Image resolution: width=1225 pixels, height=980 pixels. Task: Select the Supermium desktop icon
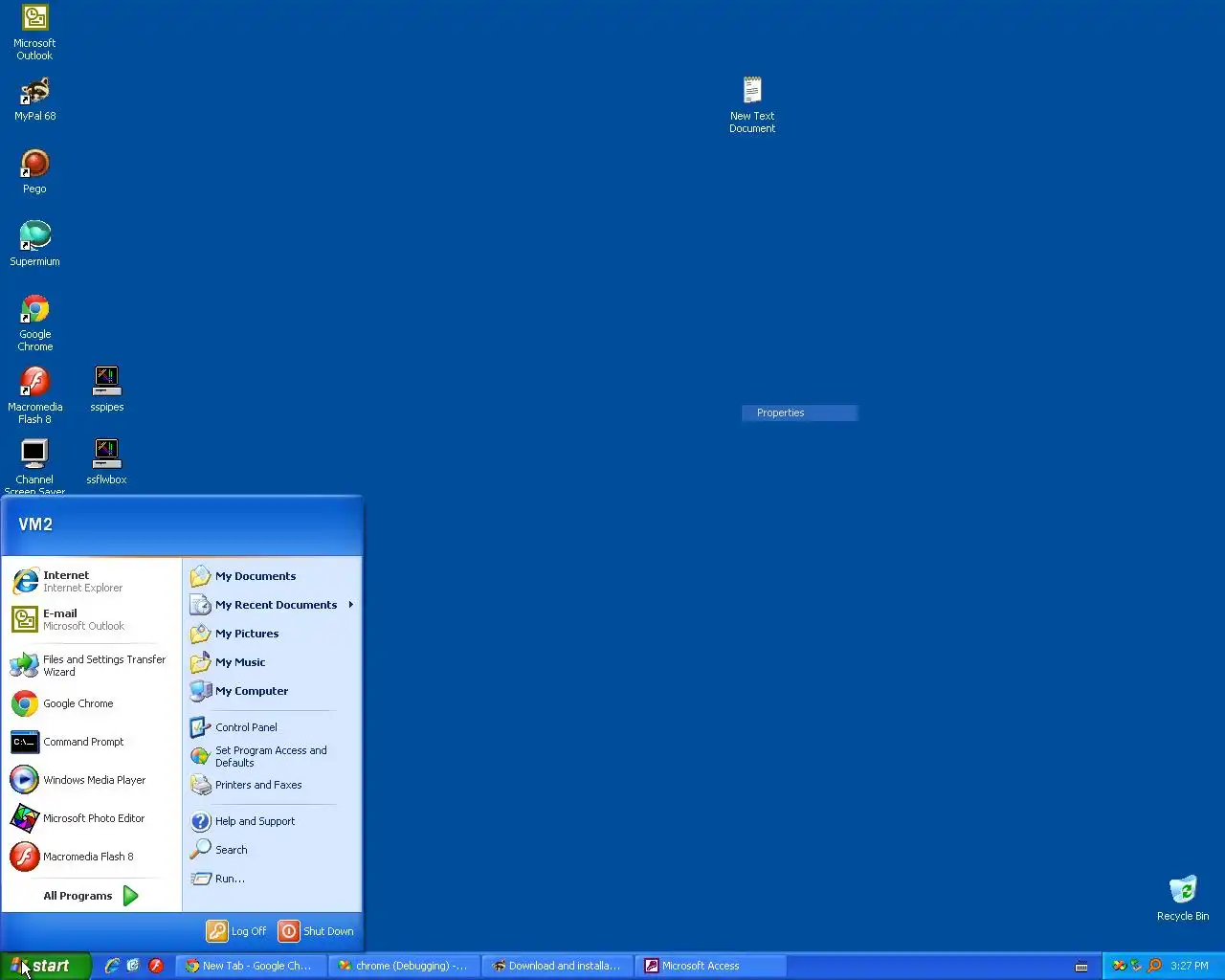(34, 244)
